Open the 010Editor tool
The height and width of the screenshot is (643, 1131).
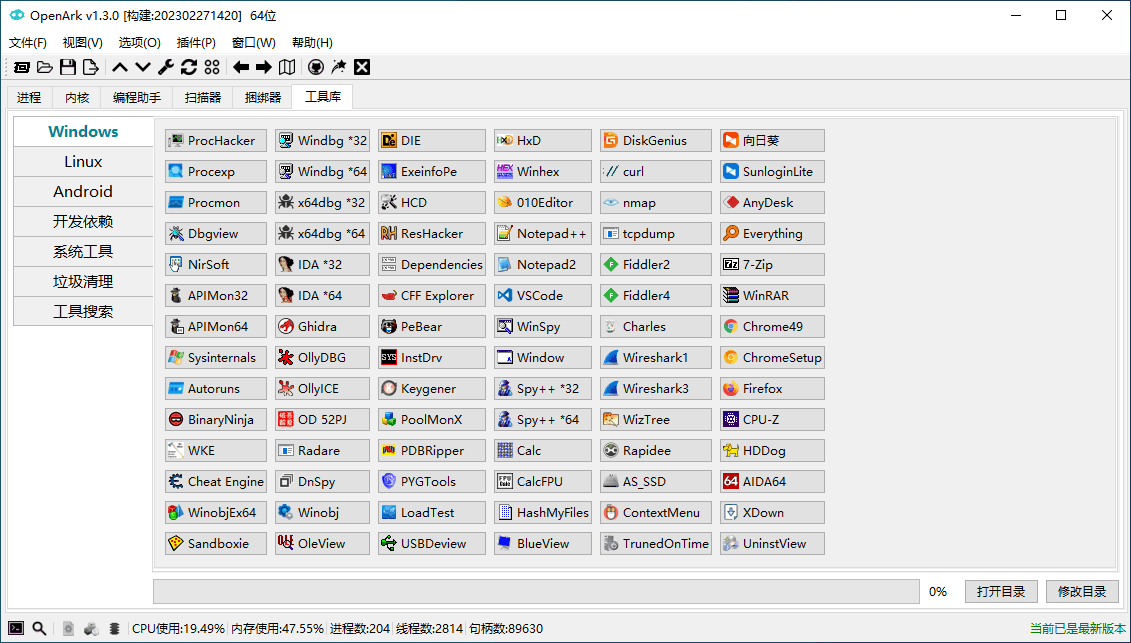pos(542,203)
